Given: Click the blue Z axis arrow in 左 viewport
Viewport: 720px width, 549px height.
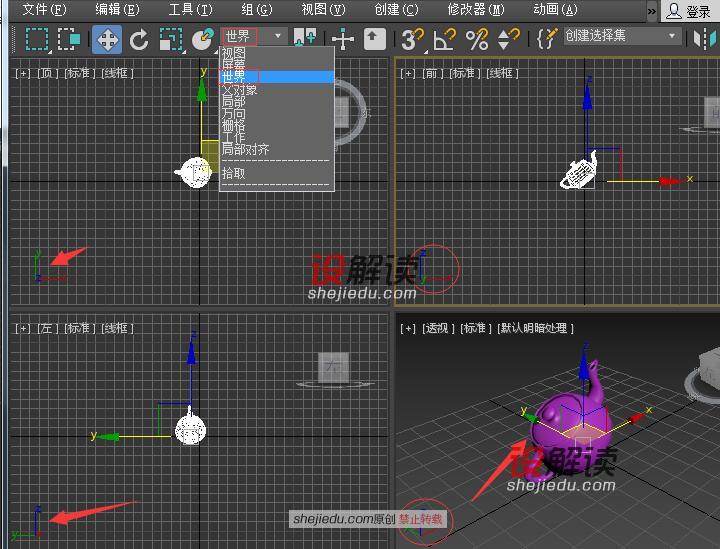Looking at the screenshot, I should [191, 352].
